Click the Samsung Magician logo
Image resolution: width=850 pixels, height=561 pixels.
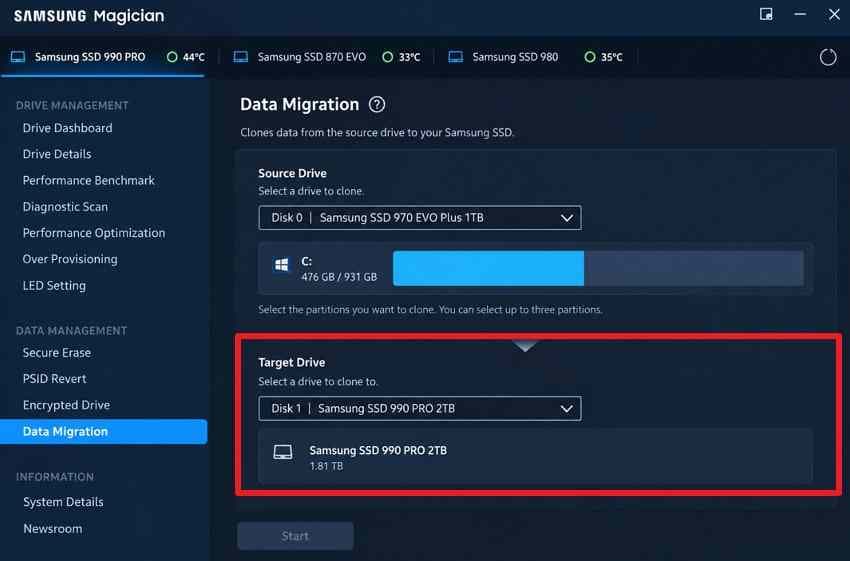tap(89, 16)
